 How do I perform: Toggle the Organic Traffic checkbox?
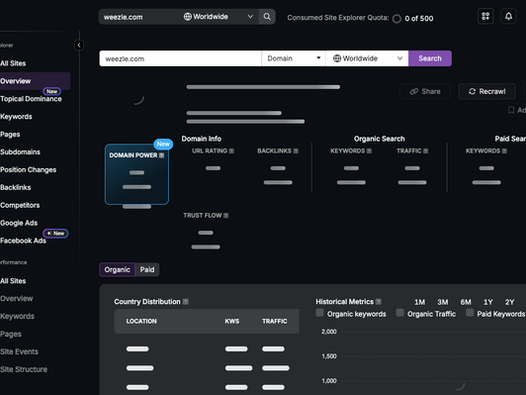pos(400,313)
